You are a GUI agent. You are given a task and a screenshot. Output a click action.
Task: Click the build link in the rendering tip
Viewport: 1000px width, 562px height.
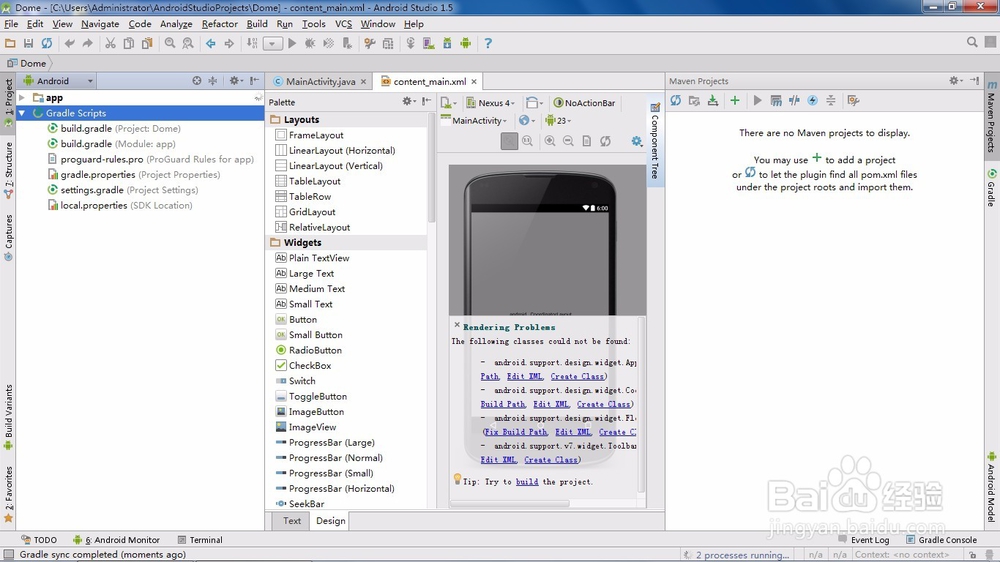pos(527,482)
